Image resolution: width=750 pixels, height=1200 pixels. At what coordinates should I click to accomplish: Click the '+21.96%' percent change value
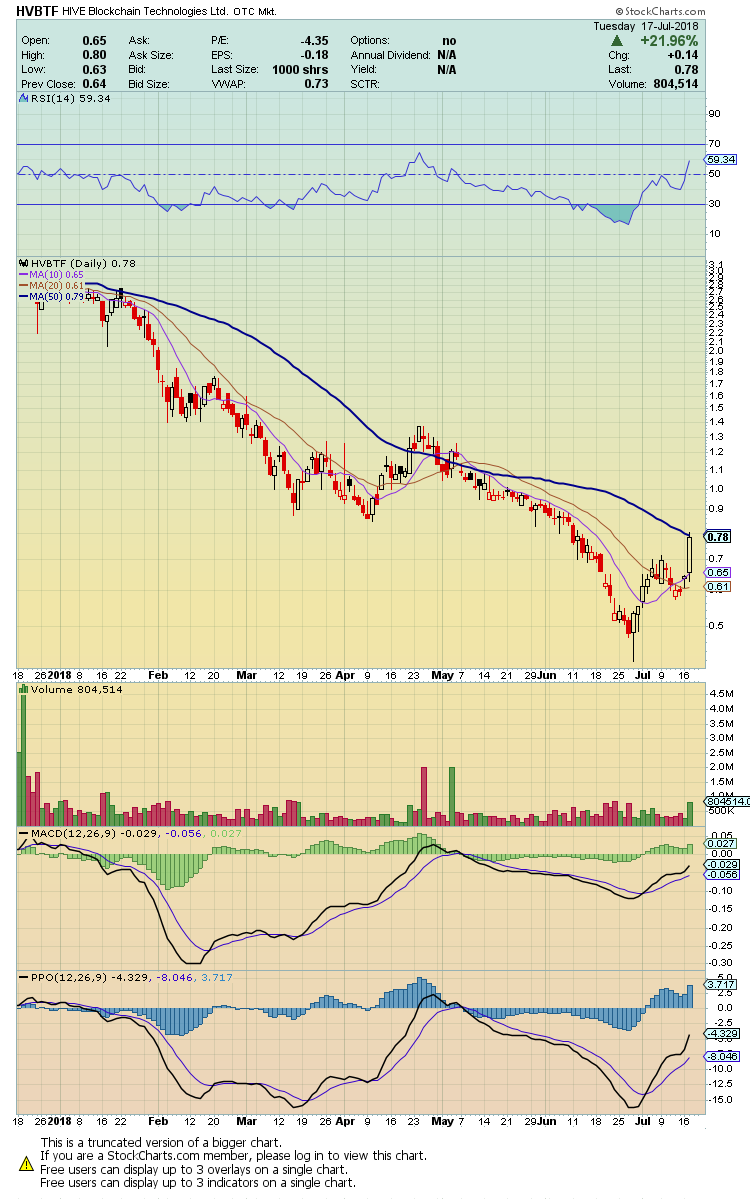669,40
